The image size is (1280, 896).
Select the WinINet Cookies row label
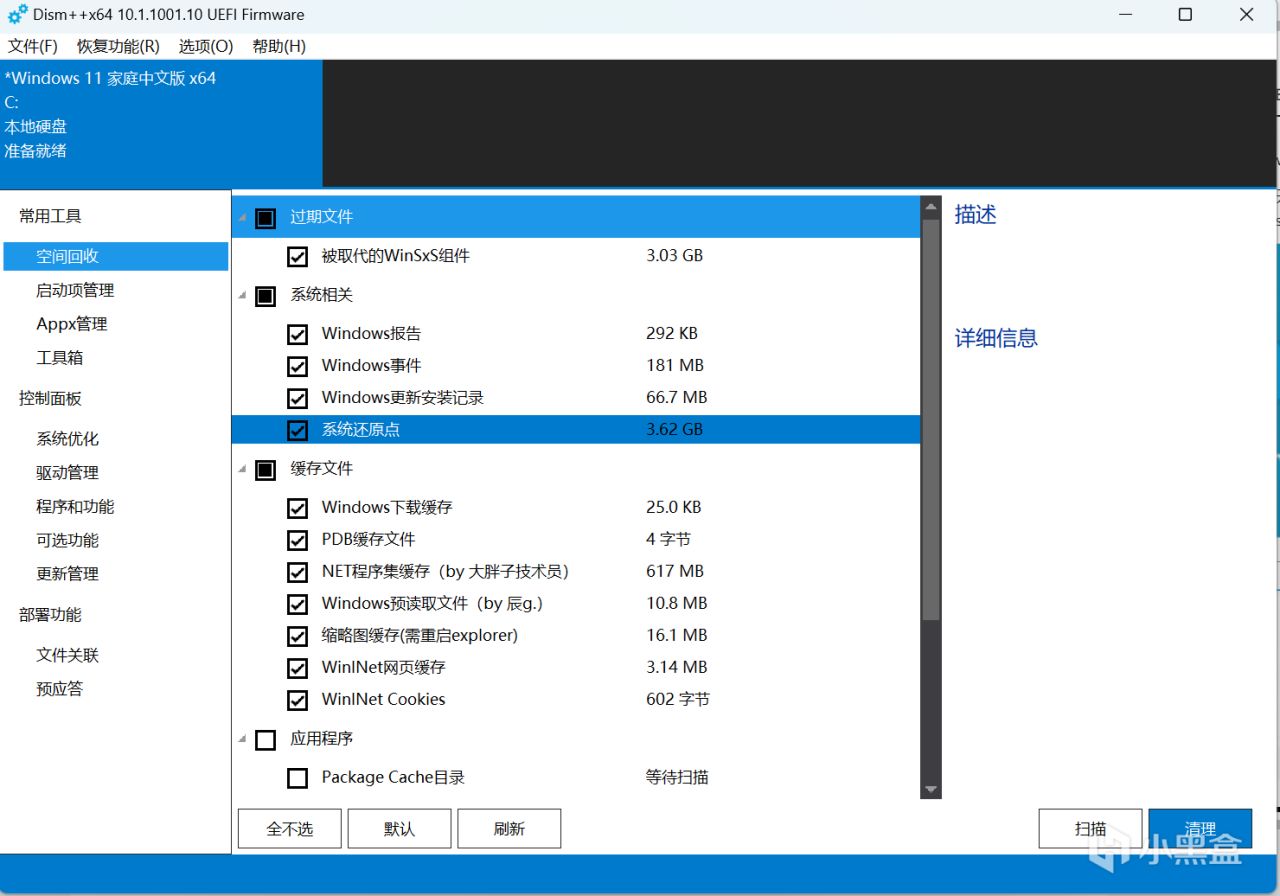click(x=383, y=699)
